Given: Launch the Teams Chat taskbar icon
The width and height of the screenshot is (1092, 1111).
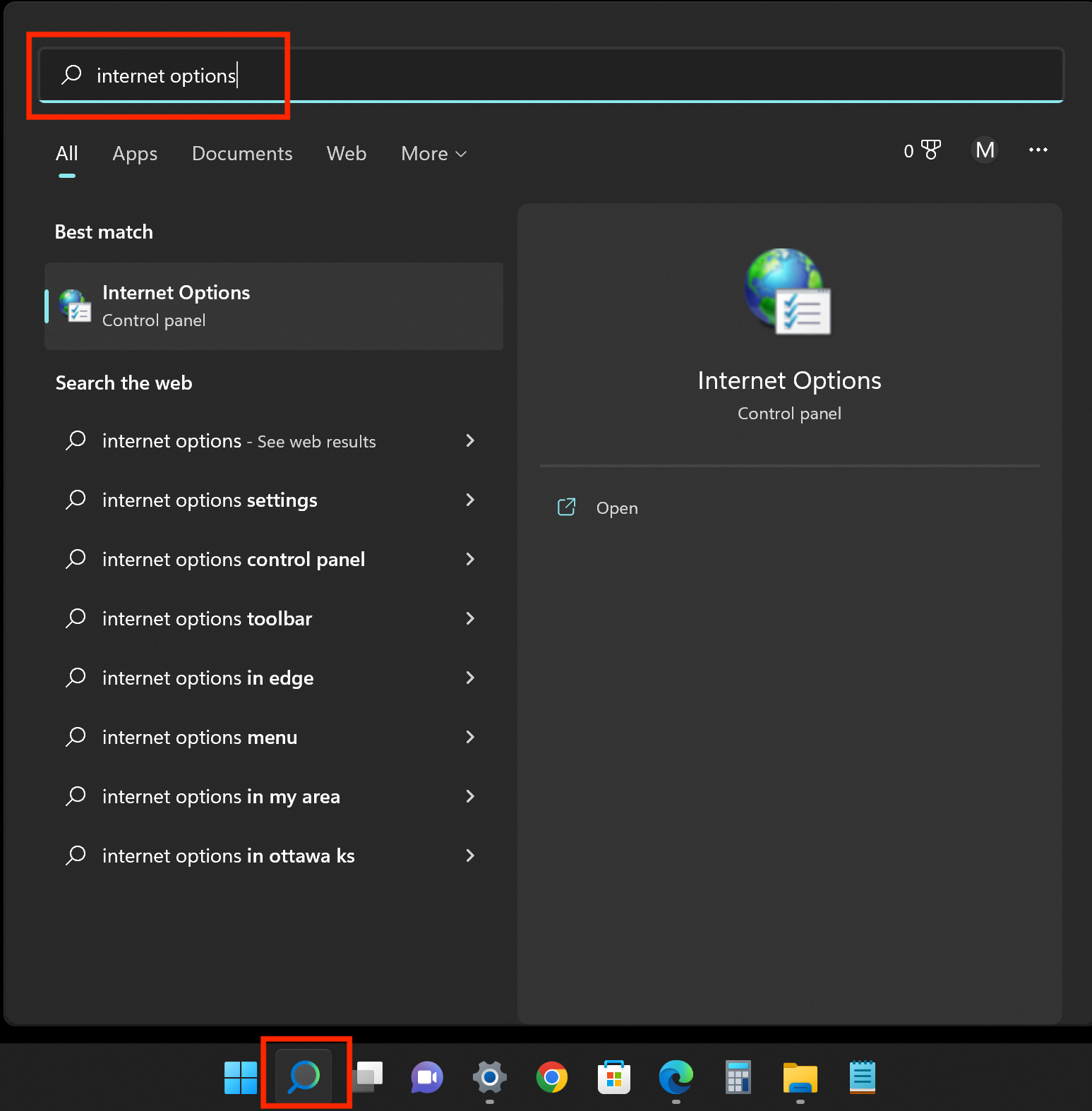Looking at the screenshot, I should click(x=427, y=1077).
